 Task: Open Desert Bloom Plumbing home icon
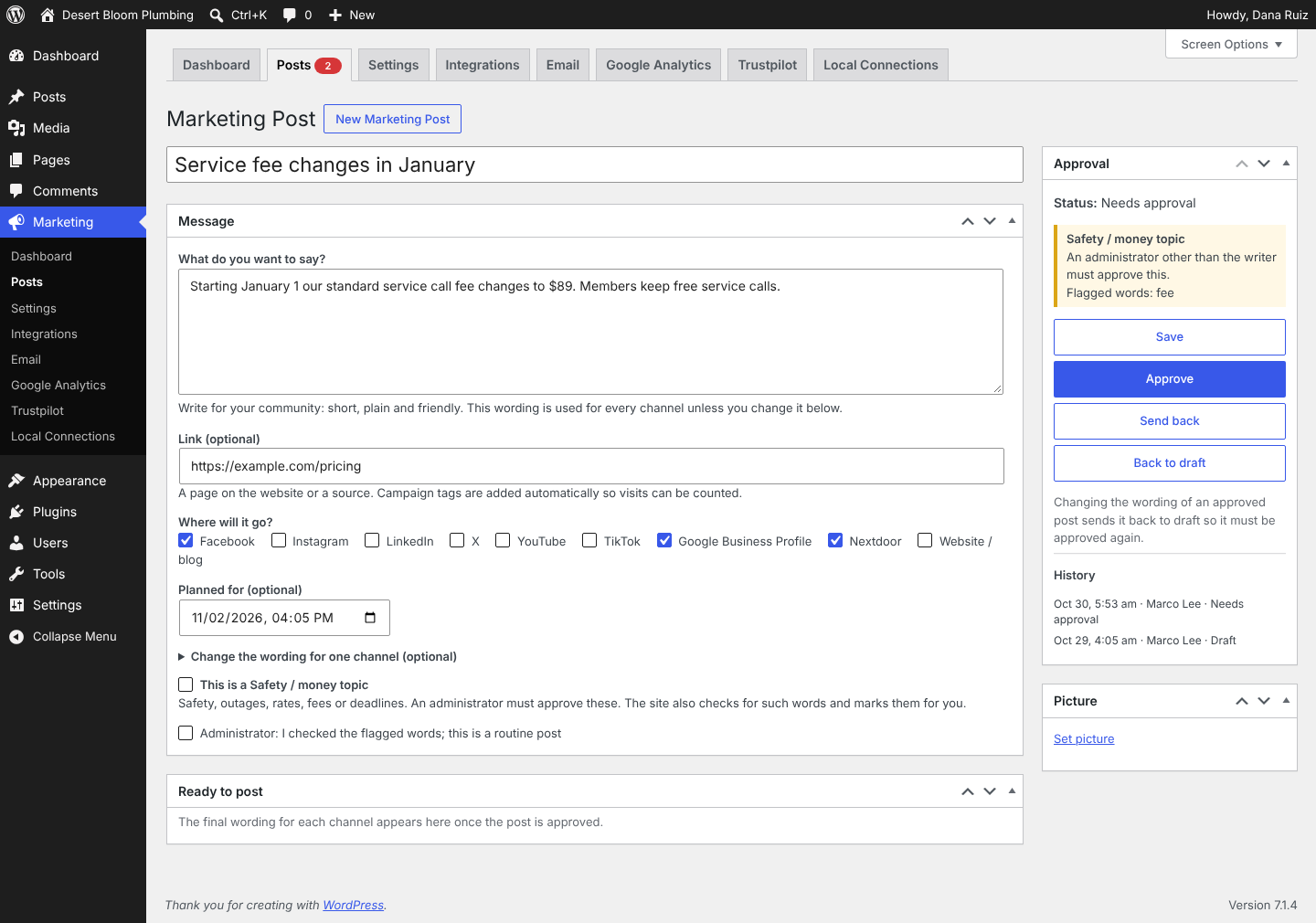click(48, 15)
